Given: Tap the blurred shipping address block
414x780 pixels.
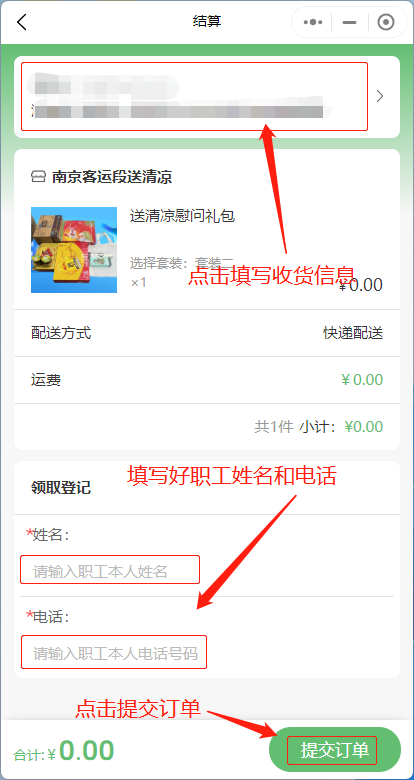Looking at the screenshot, I should tap(194, 97).
